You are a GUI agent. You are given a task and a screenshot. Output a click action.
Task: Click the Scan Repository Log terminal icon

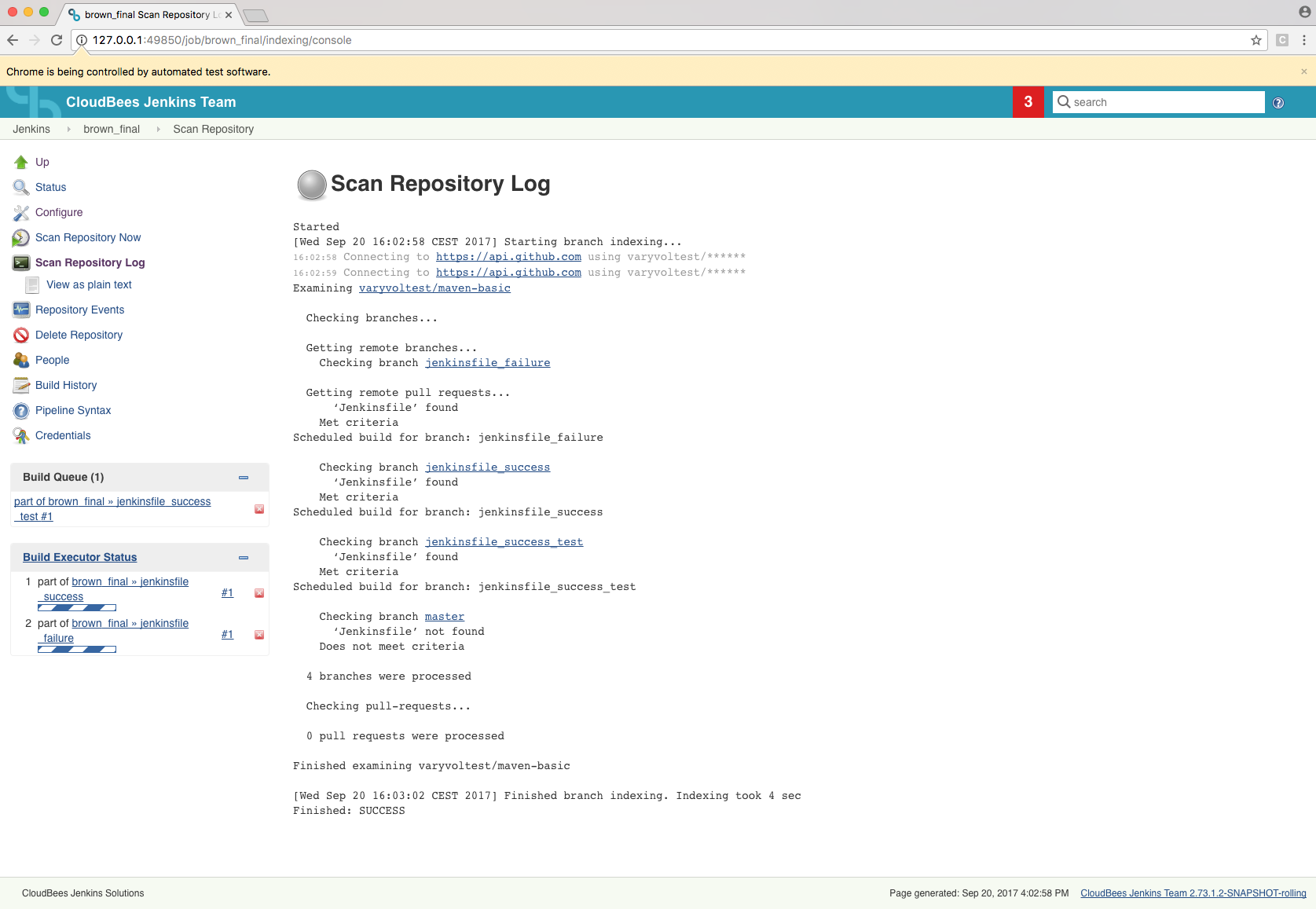[x=21, y=262]
